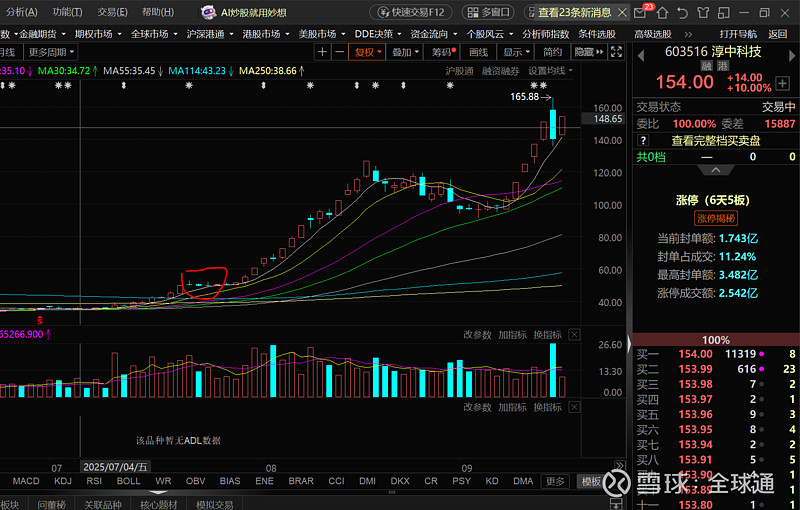The height and width of the screenshot is (510, 800).
Task: Dismiss the 查看23条新消息 notification with X
Action: tap(622, 12)
